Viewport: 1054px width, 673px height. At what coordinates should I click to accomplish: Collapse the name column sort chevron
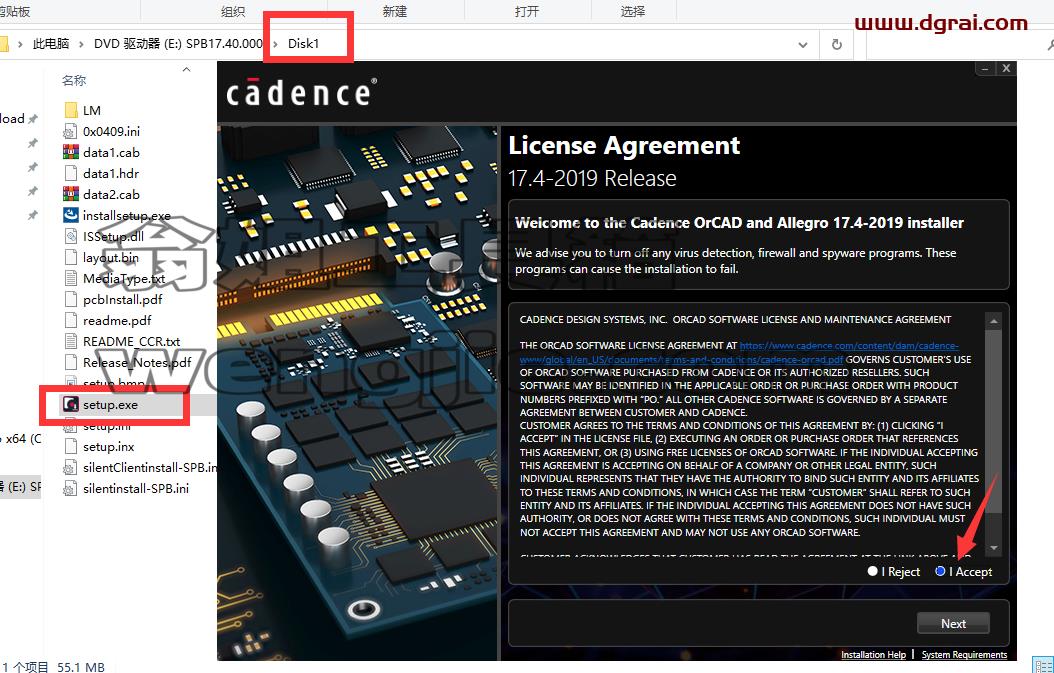coord(186,69)
